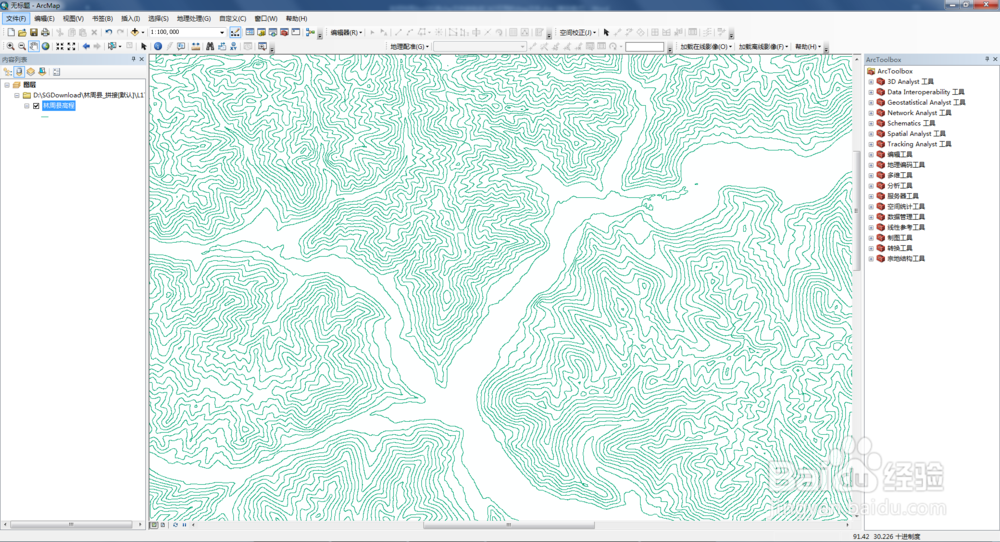Open the 地理处理(G) menu
The height and width of the screenshot is (542, 1000).
(193, 18)
